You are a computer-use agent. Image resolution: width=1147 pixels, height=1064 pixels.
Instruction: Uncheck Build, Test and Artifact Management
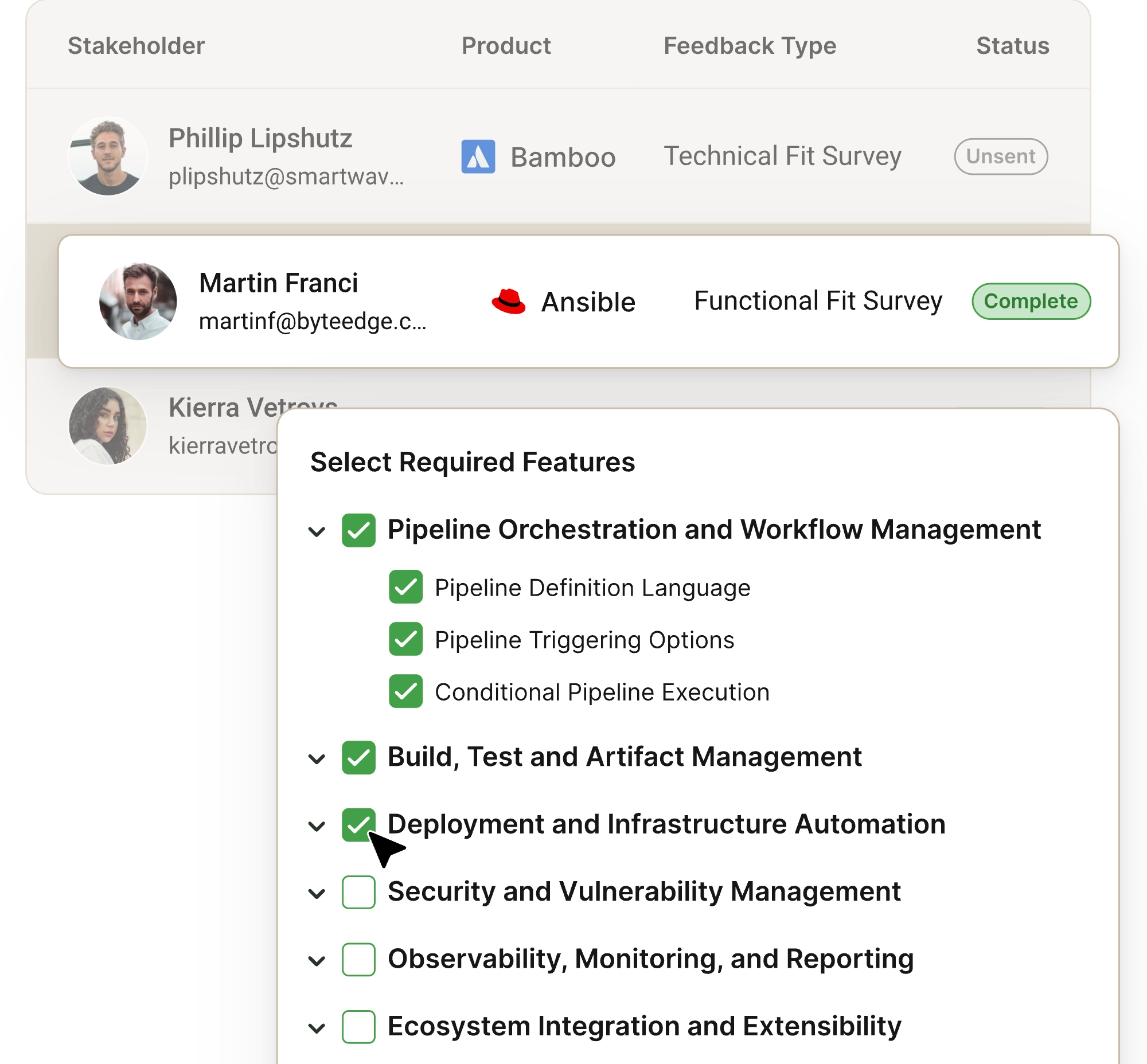point(358,757)
